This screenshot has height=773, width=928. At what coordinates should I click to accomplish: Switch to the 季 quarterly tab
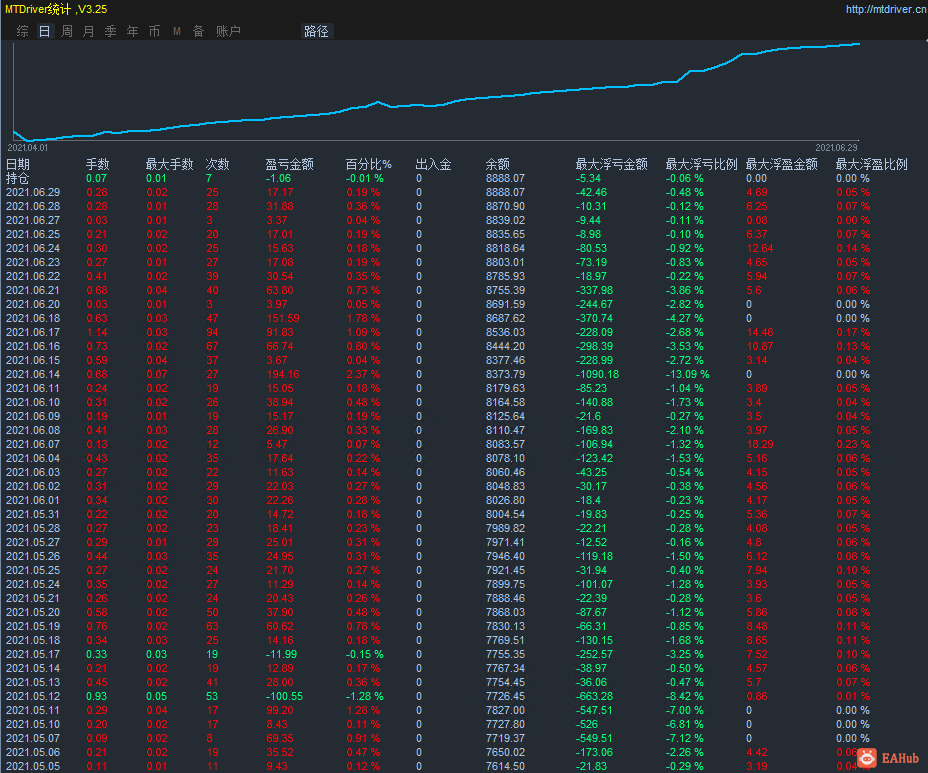coord(111,31)
